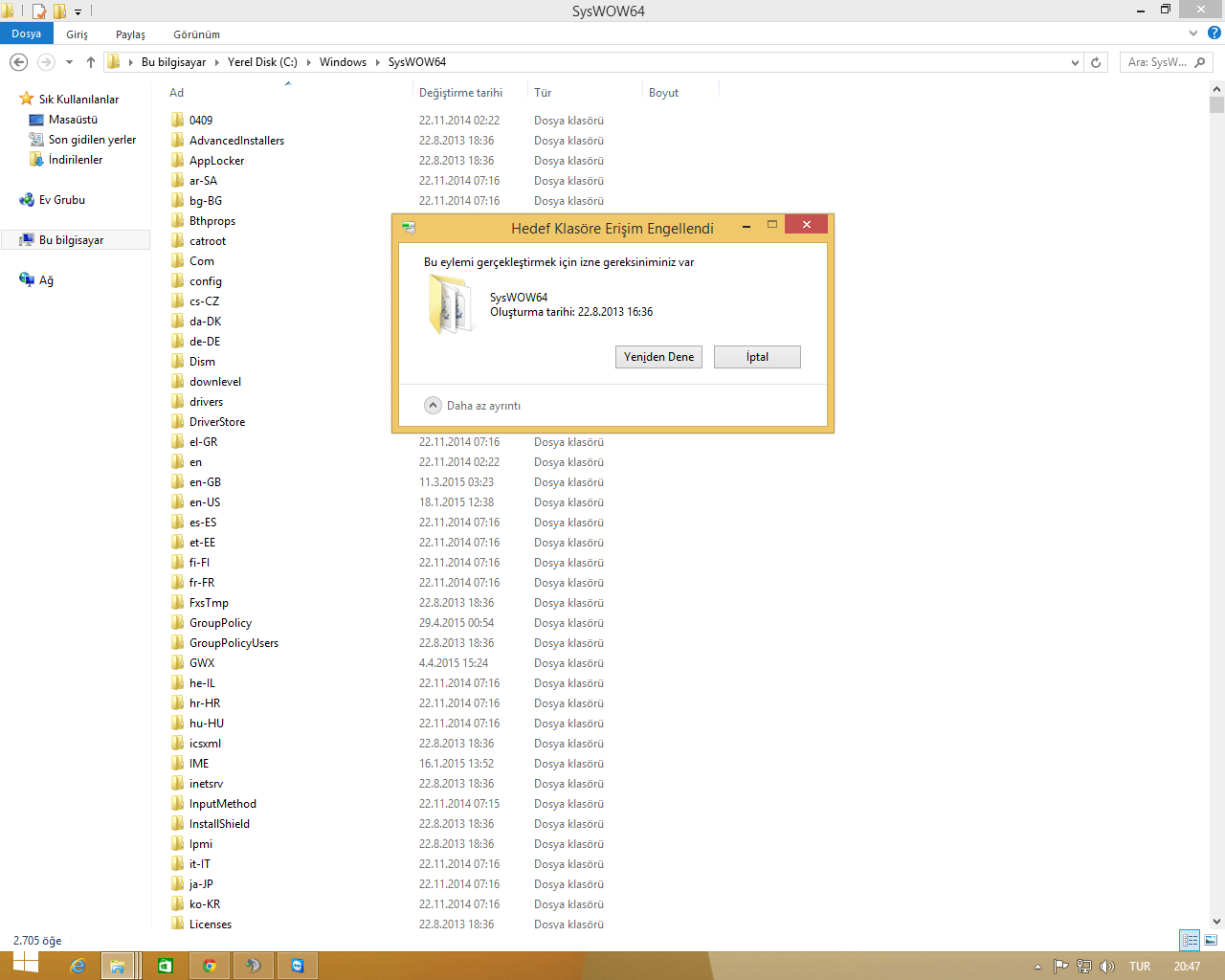Open Masaüstü in the navigation pane

point(73,120)
